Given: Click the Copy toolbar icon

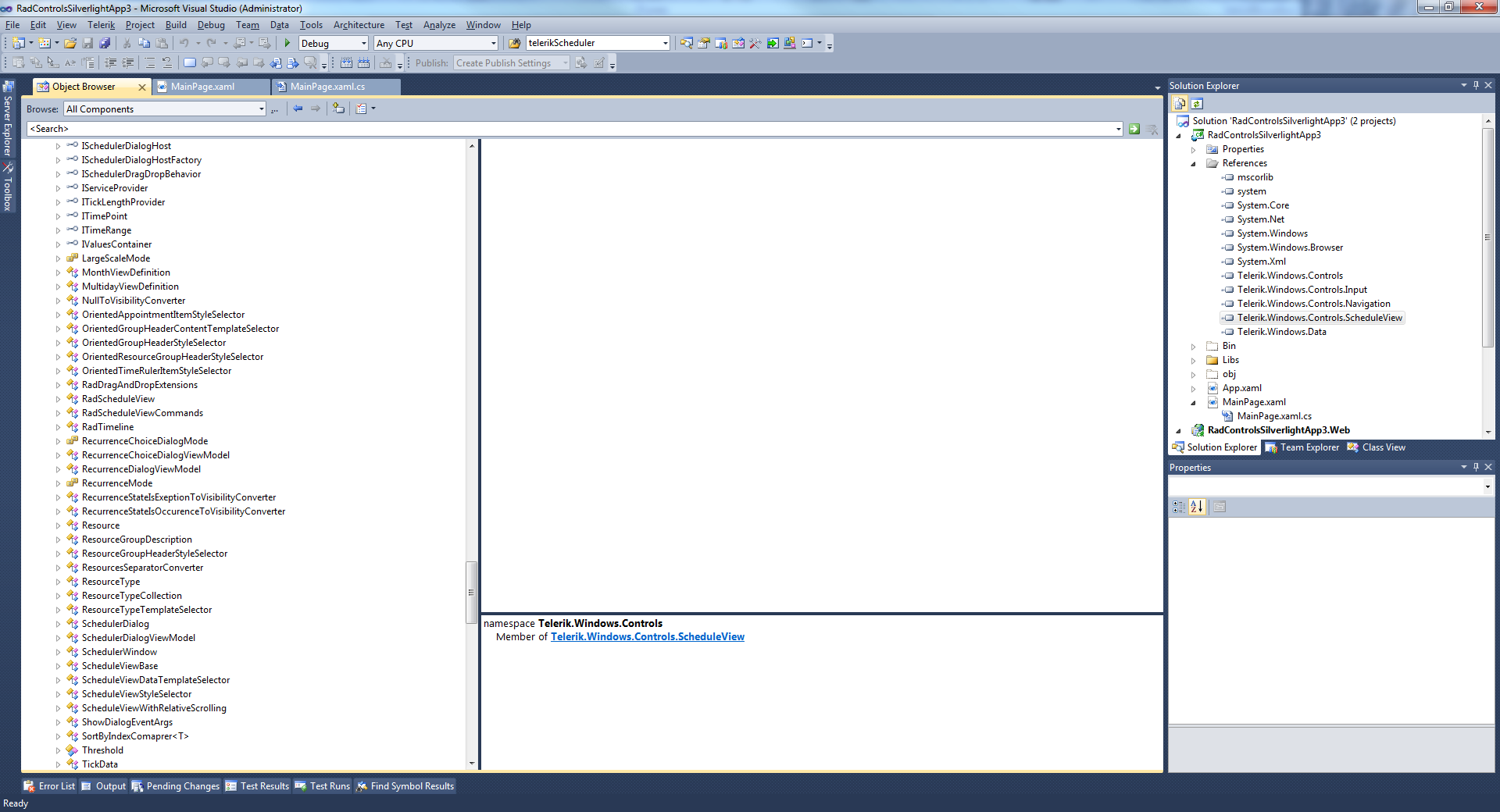Looking at the screenshot, I should click(x=145, y=44).
